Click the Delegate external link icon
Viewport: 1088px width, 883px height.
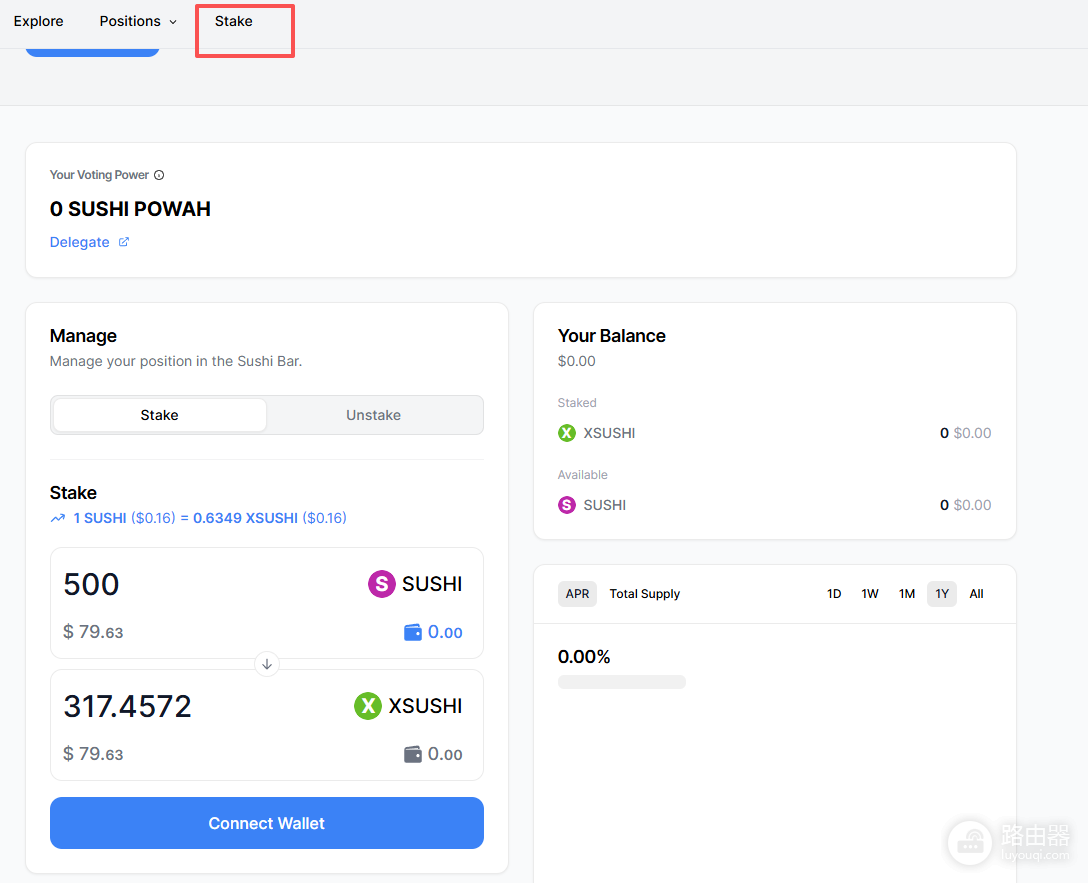click(x=124, y=241)
